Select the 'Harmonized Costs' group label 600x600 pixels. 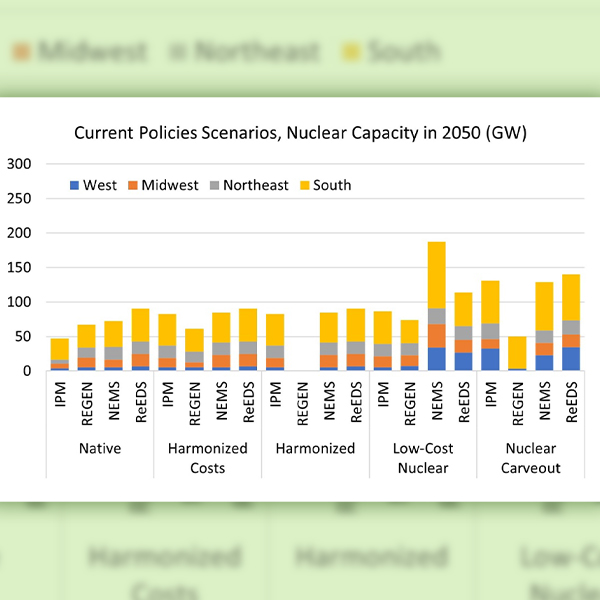(207, 457)
